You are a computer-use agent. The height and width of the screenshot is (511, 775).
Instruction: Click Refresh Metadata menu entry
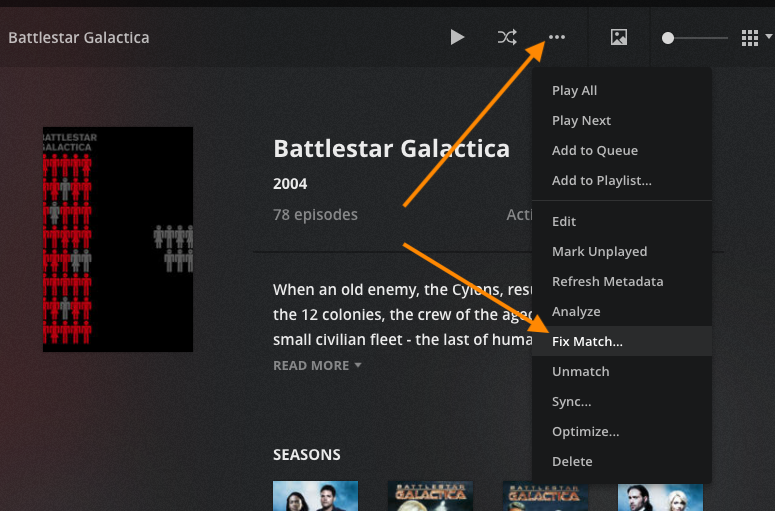pyautogui.click(x=622, y=281)
